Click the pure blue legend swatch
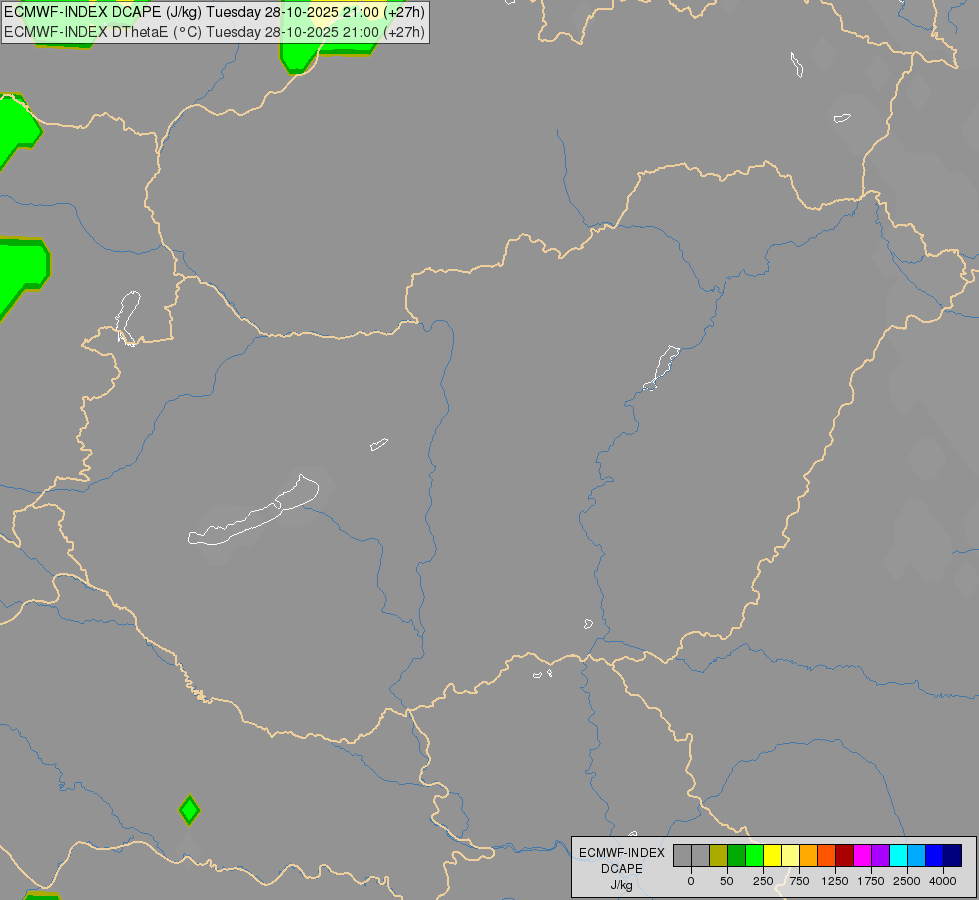The image size is (979, 900). [x=935, y=856]
